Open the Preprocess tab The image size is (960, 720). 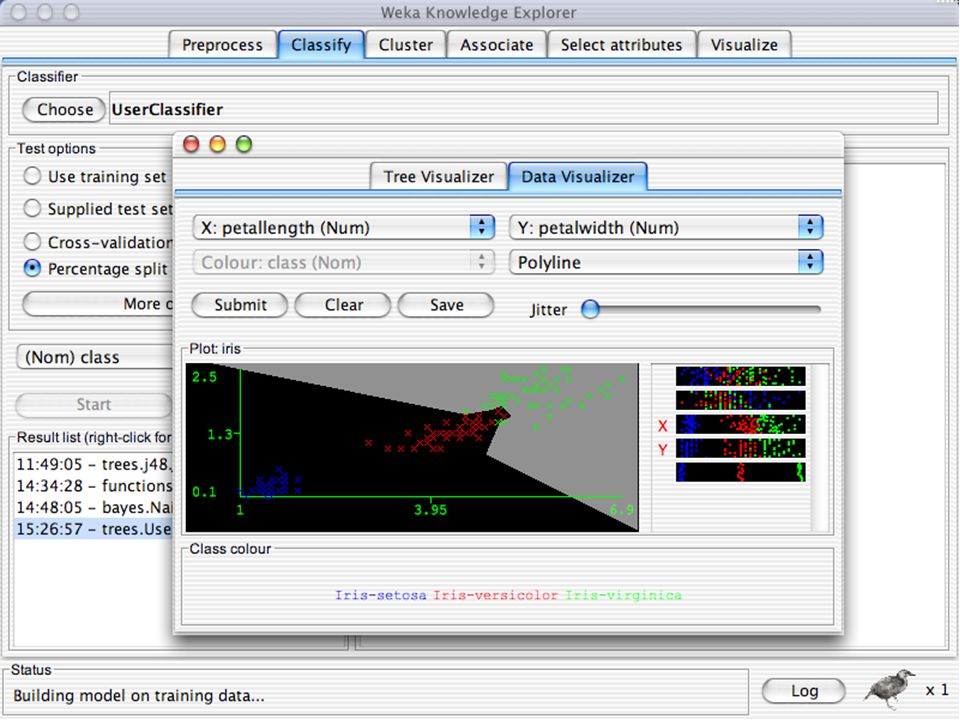tap(222, 45)
